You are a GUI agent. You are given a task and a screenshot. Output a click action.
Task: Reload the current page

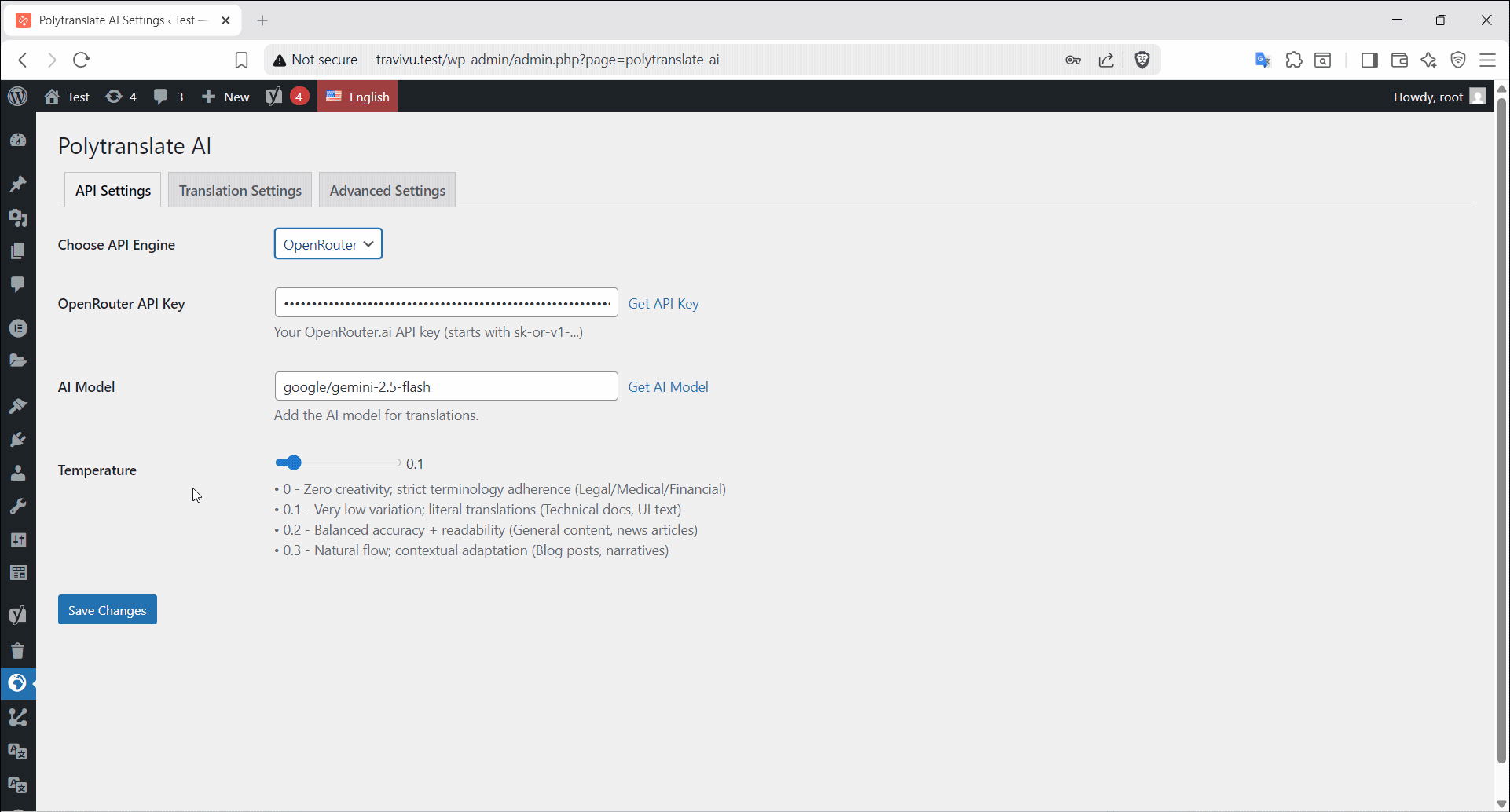click(81, 60)
